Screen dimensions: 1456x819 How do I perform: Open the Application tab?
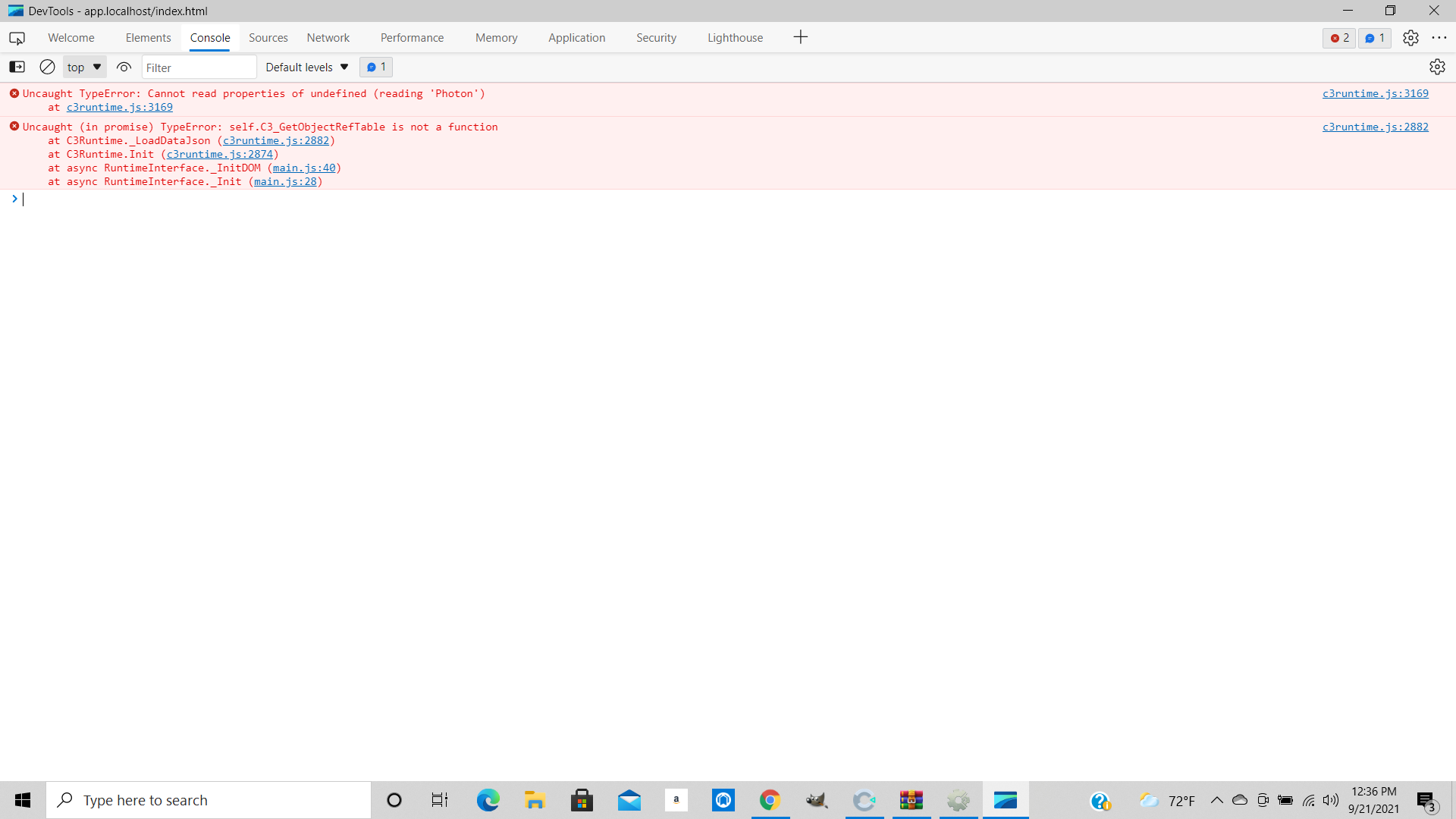(576, 38)
